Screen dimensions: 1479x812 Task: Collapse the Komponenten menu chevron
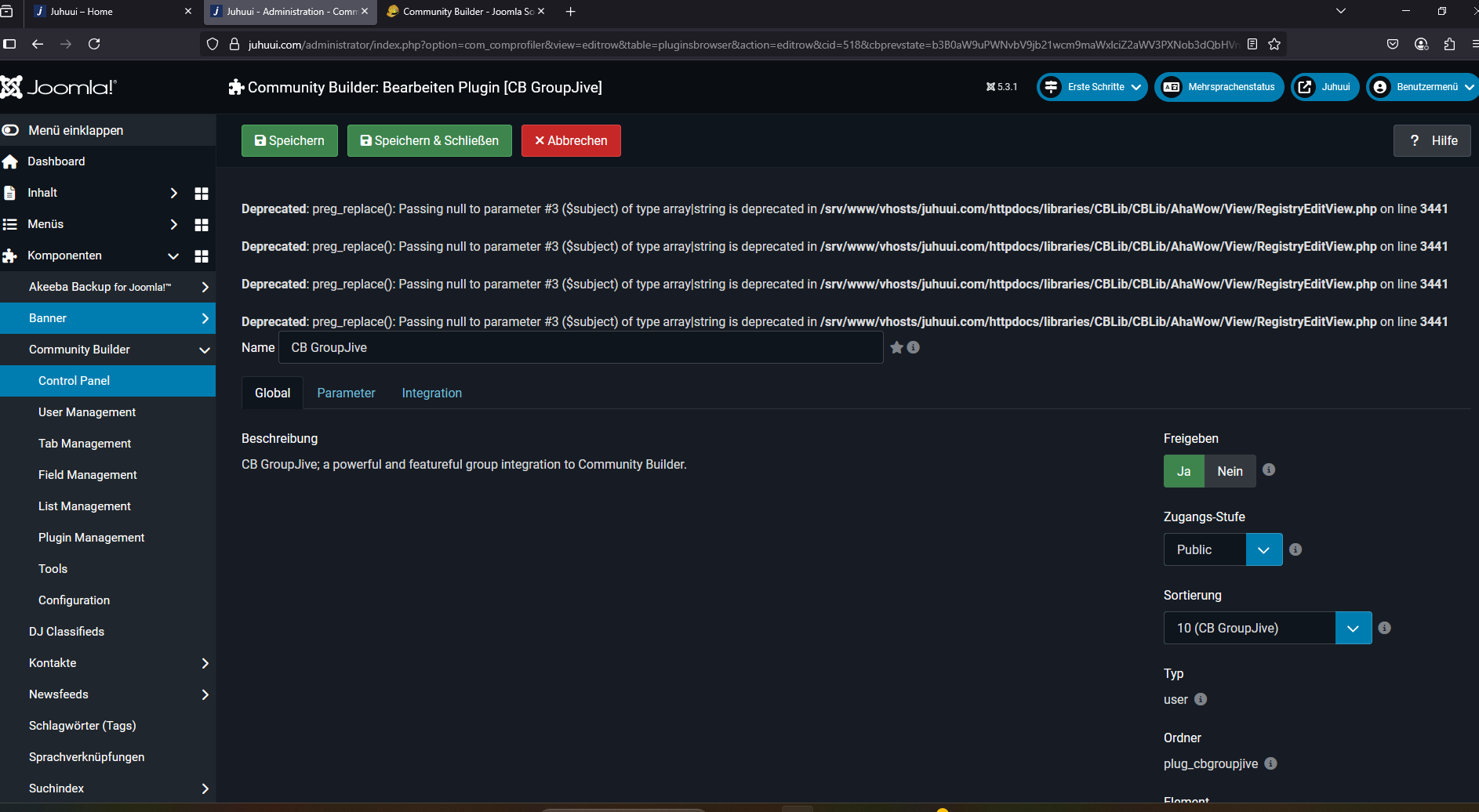click(x=174, y=256)
